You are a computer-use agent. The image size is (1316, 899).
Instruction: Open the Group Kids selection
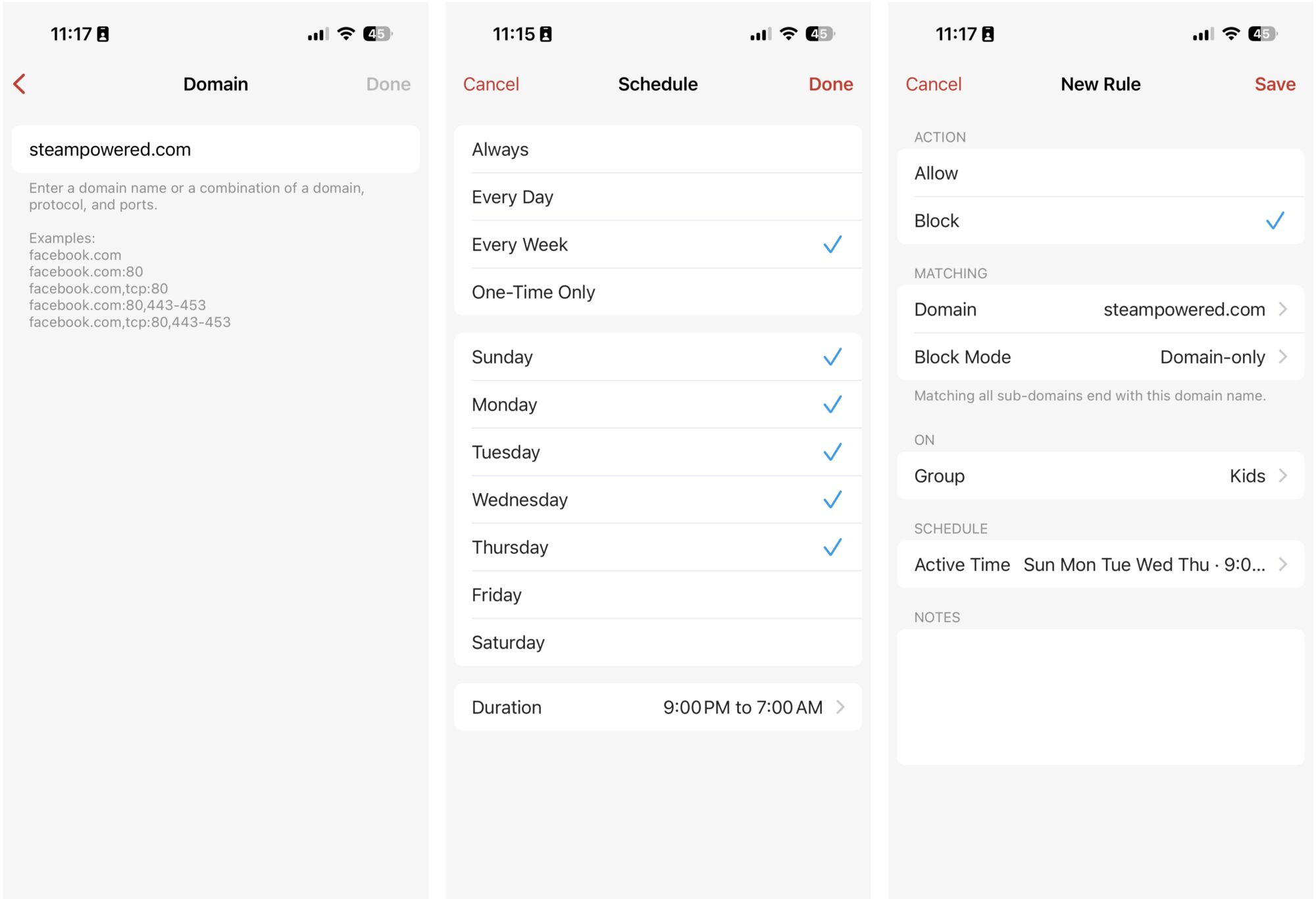pos(1100,476)
